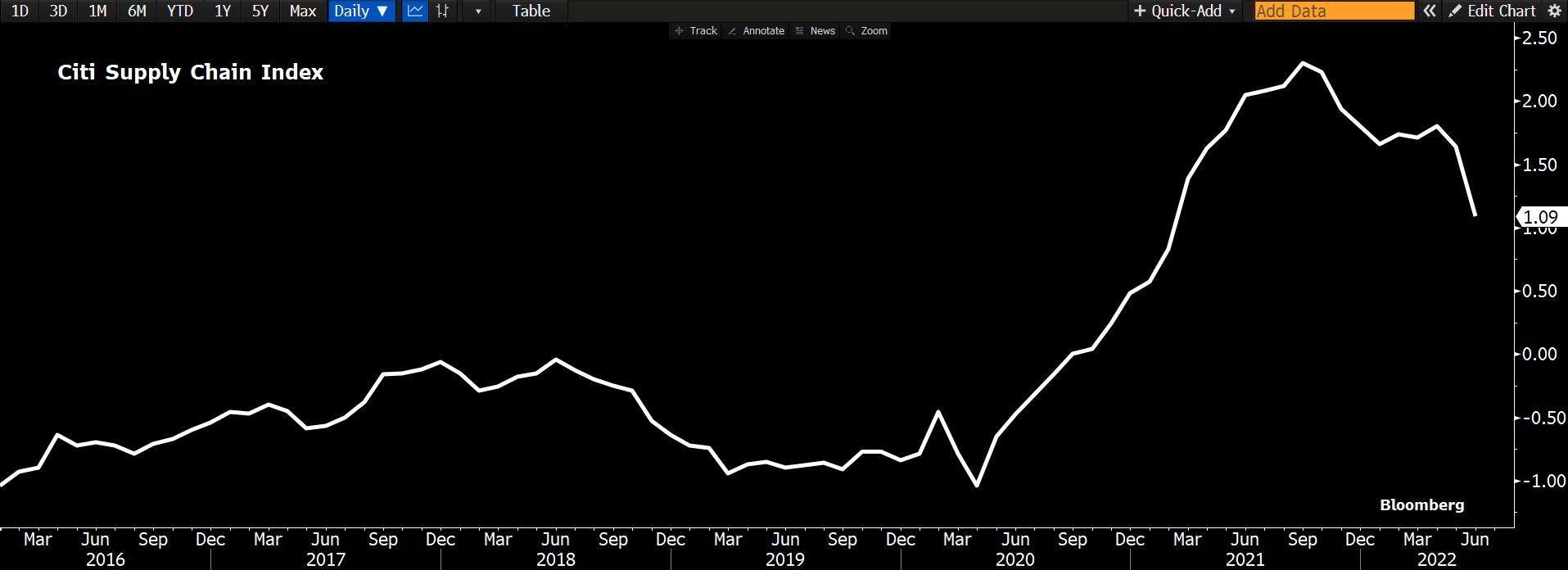1568x570 pixels.
Task: Click the Edit Chart button
Action: [x=1492, y=11]
